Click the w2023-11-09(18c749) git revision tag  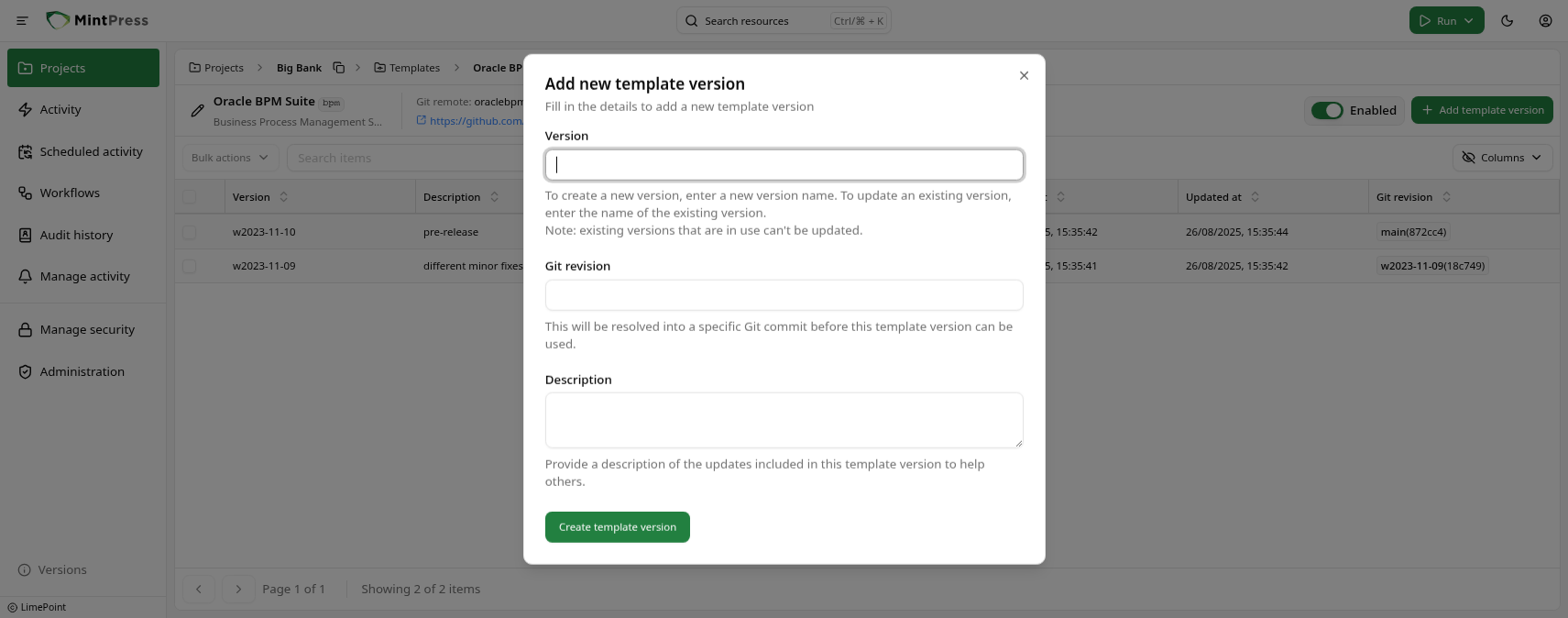pos(1432,266)
